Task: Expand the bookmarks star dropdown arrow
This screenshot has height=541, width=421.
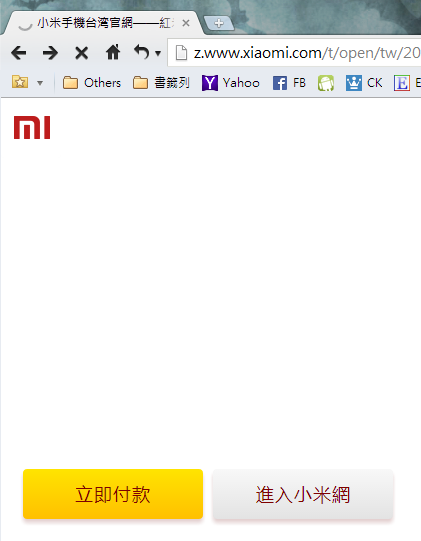Action: coord(40,83)
